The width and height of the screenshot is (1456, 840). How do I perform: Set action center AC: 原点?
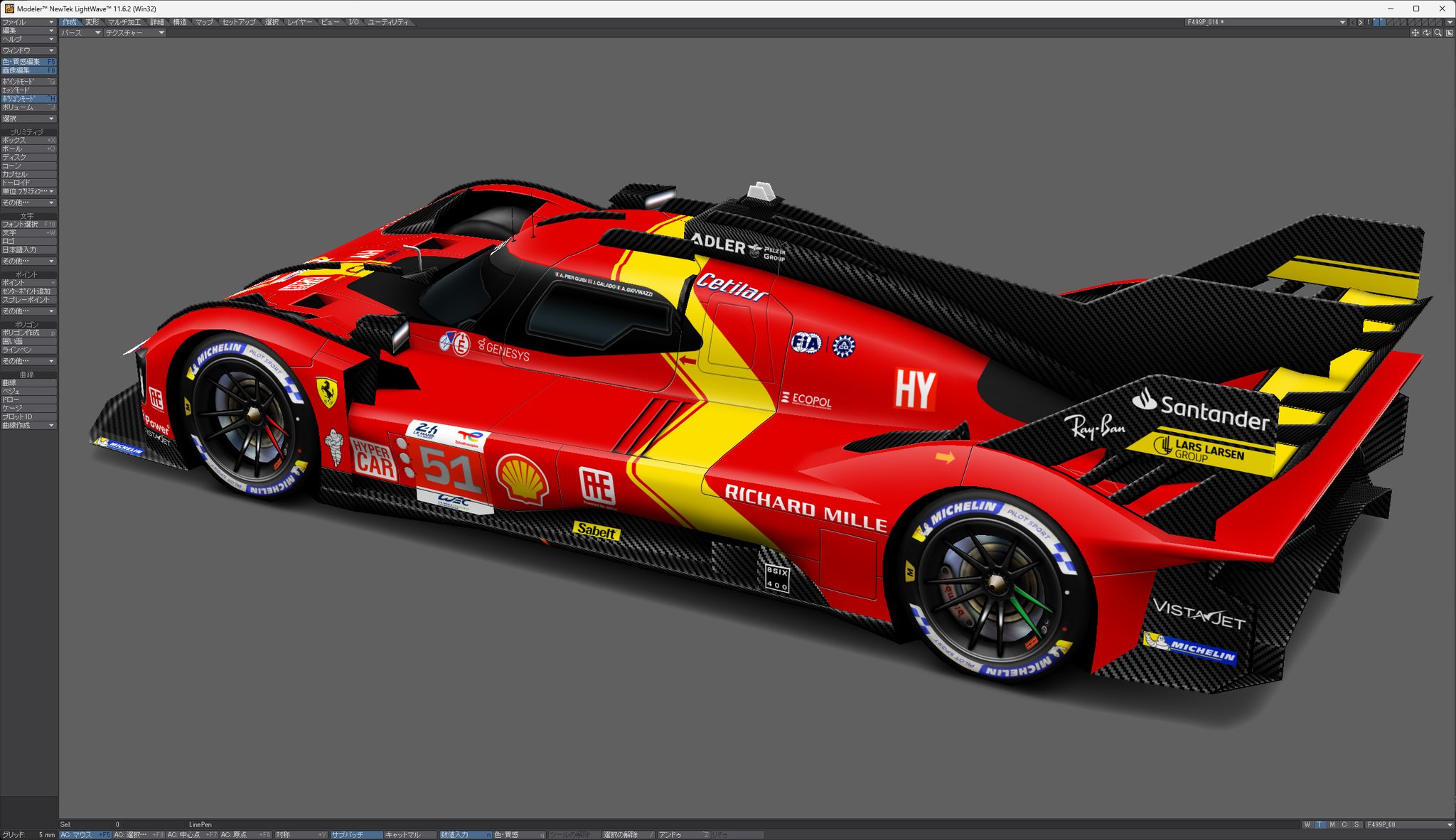[x=246, y=835]
